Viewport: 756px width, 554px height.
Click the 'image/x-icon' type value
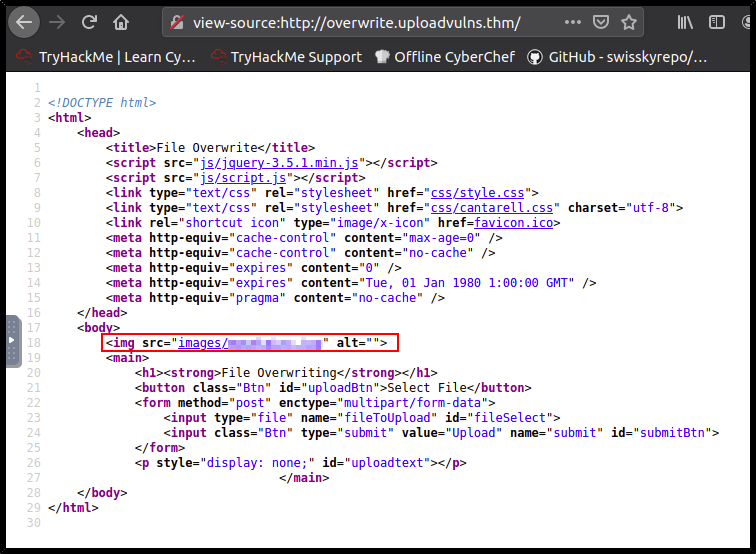(380, 223)
